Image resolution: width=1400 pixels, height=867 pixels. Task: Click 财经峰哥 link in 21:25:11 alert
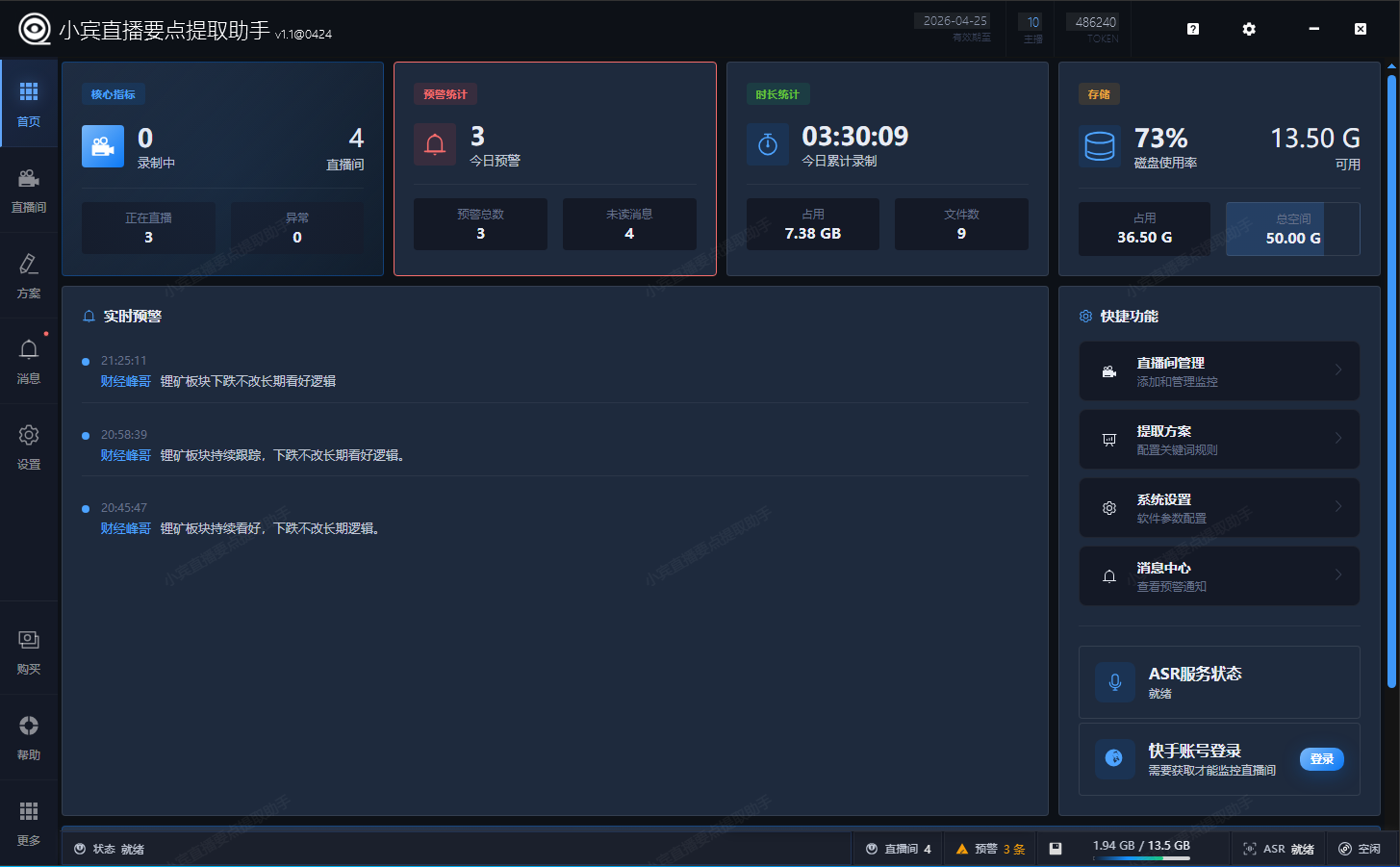pos(126,381)
